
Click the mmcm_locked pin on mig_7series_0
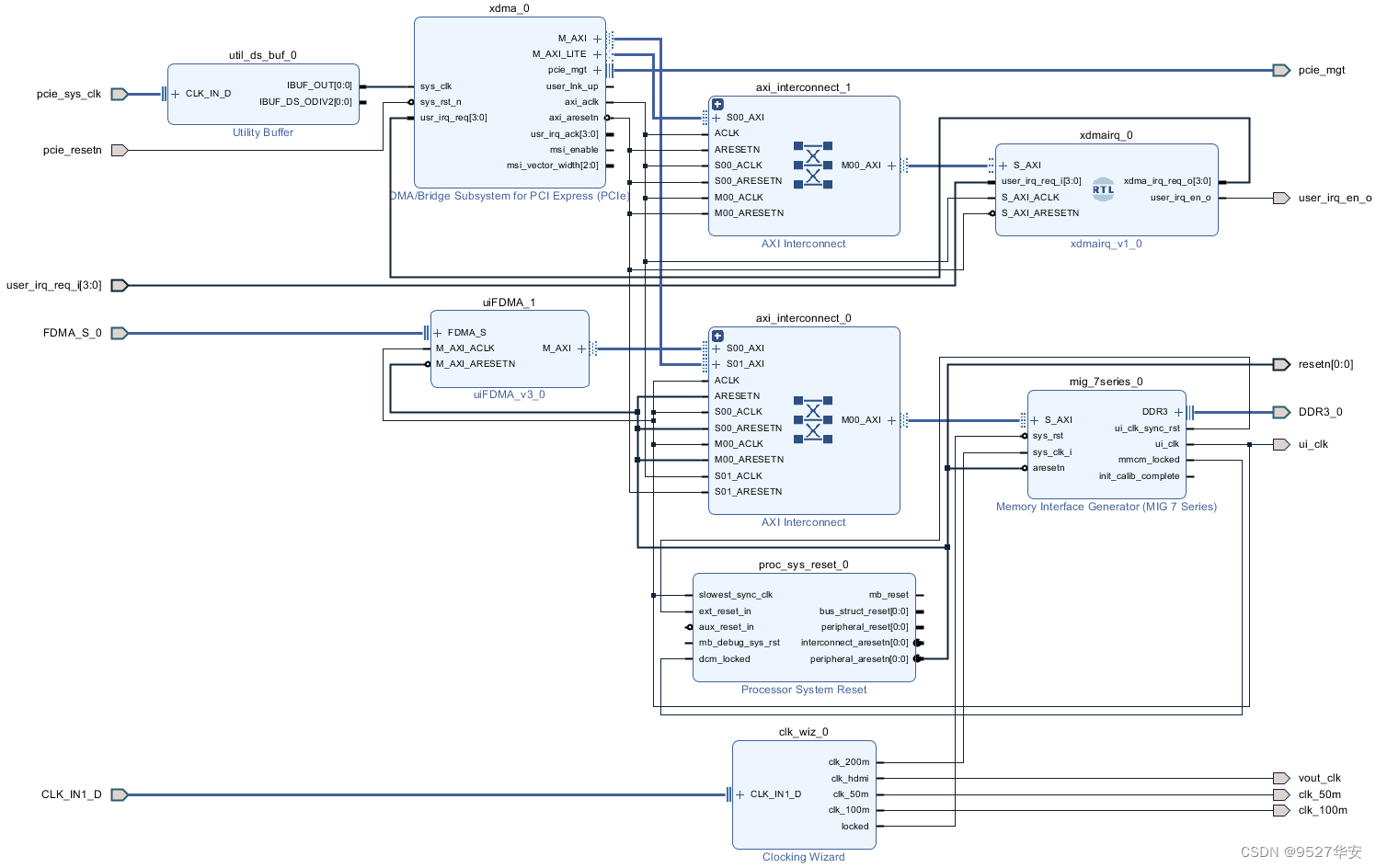coord(1149,460)
